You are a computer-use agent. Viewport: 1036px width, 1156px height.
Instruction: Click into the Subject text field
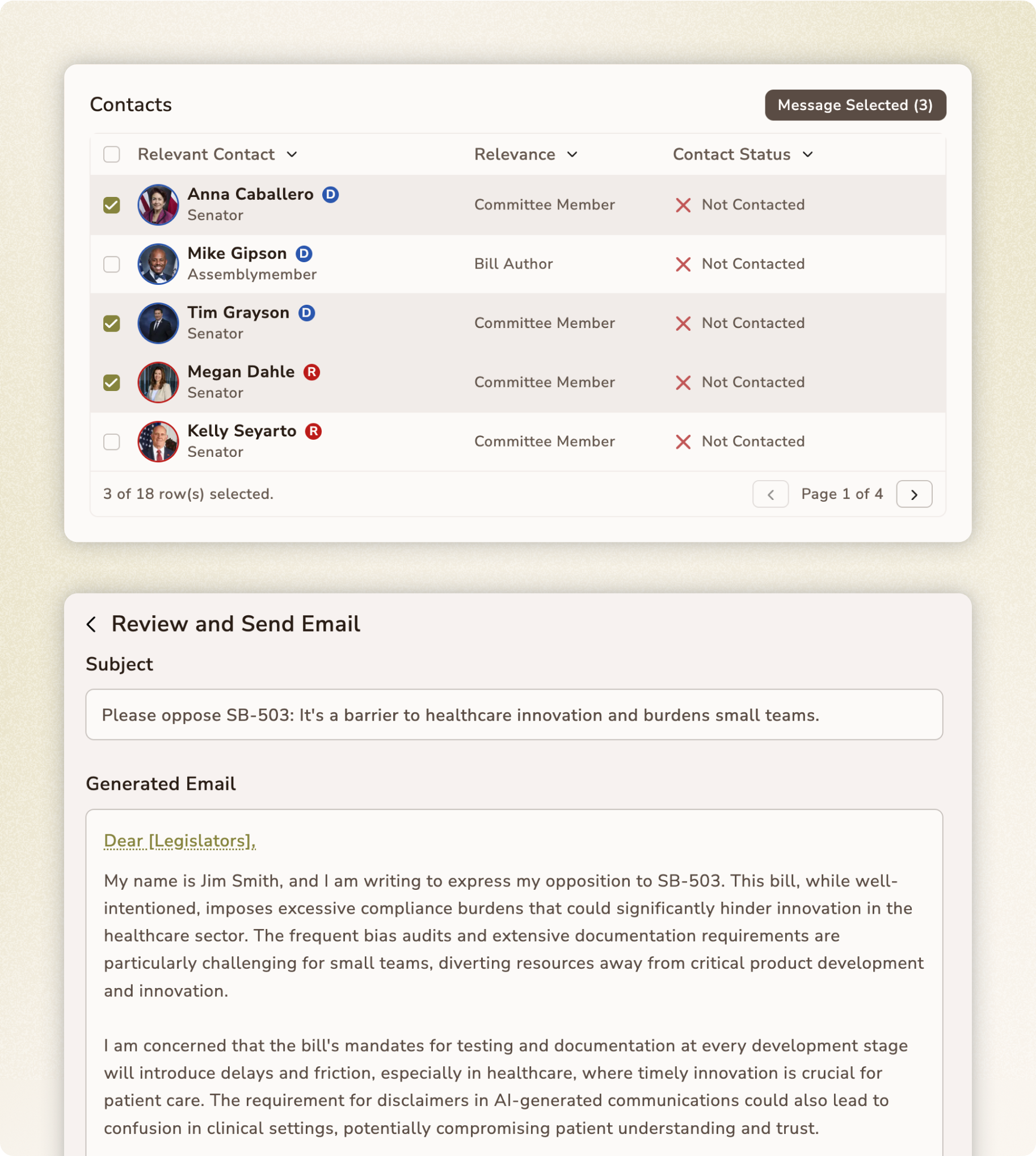(514, 715)
